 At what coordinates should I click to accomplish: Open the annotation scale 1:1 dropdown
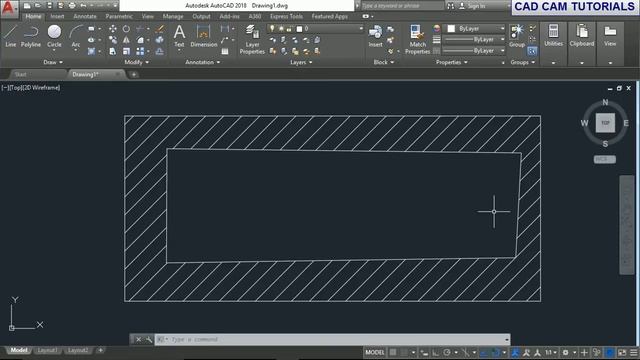[x=551, y=352]
